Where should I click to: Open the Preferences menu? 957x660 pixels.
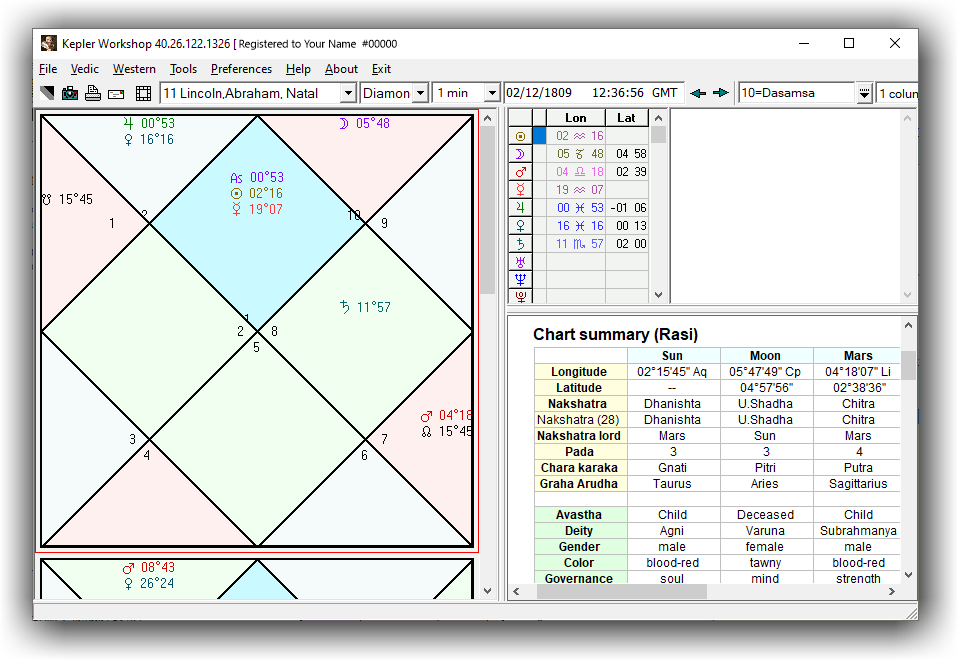241,69
